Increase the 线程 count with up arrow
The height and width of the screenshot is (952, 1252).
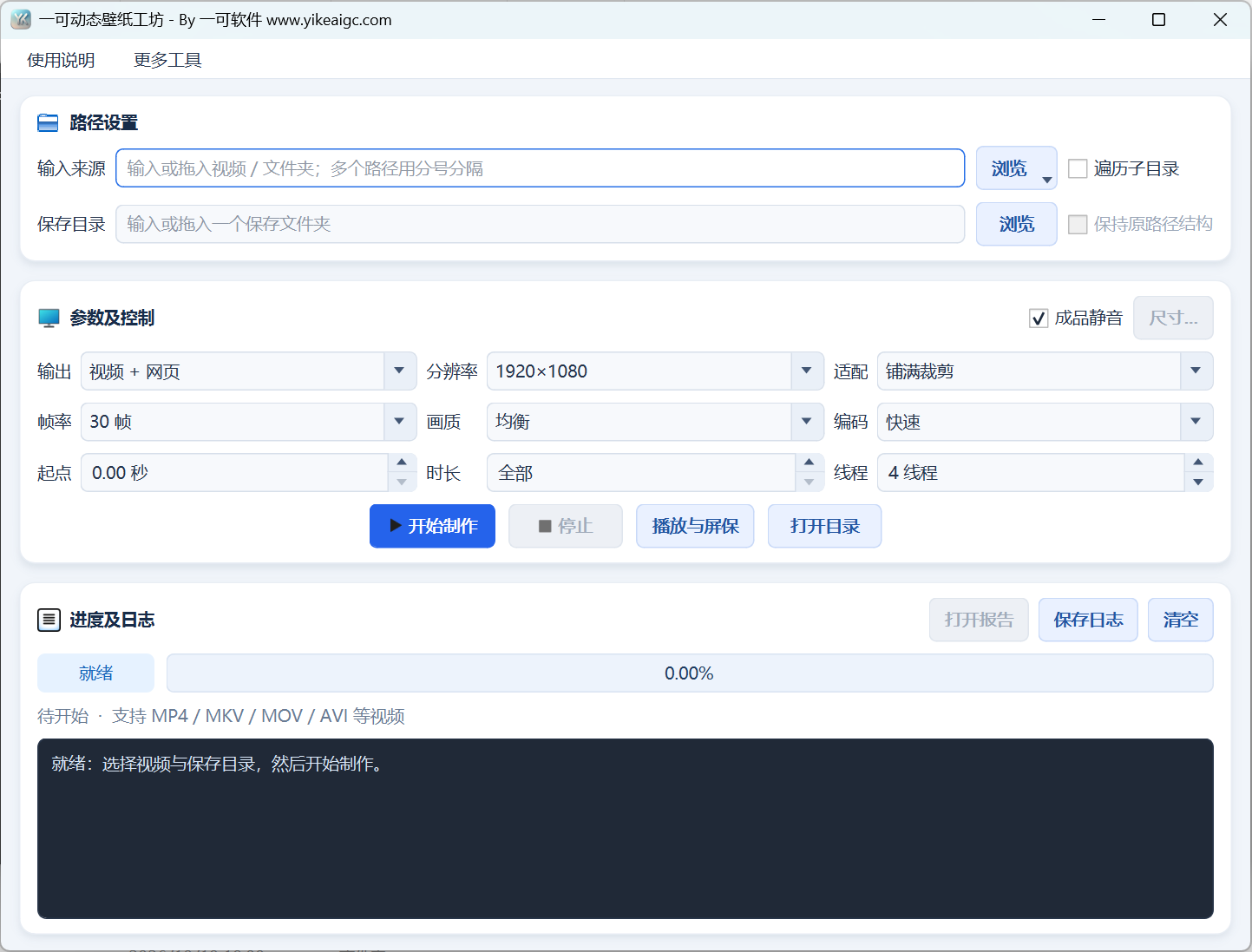click(x=1198, y=463)
